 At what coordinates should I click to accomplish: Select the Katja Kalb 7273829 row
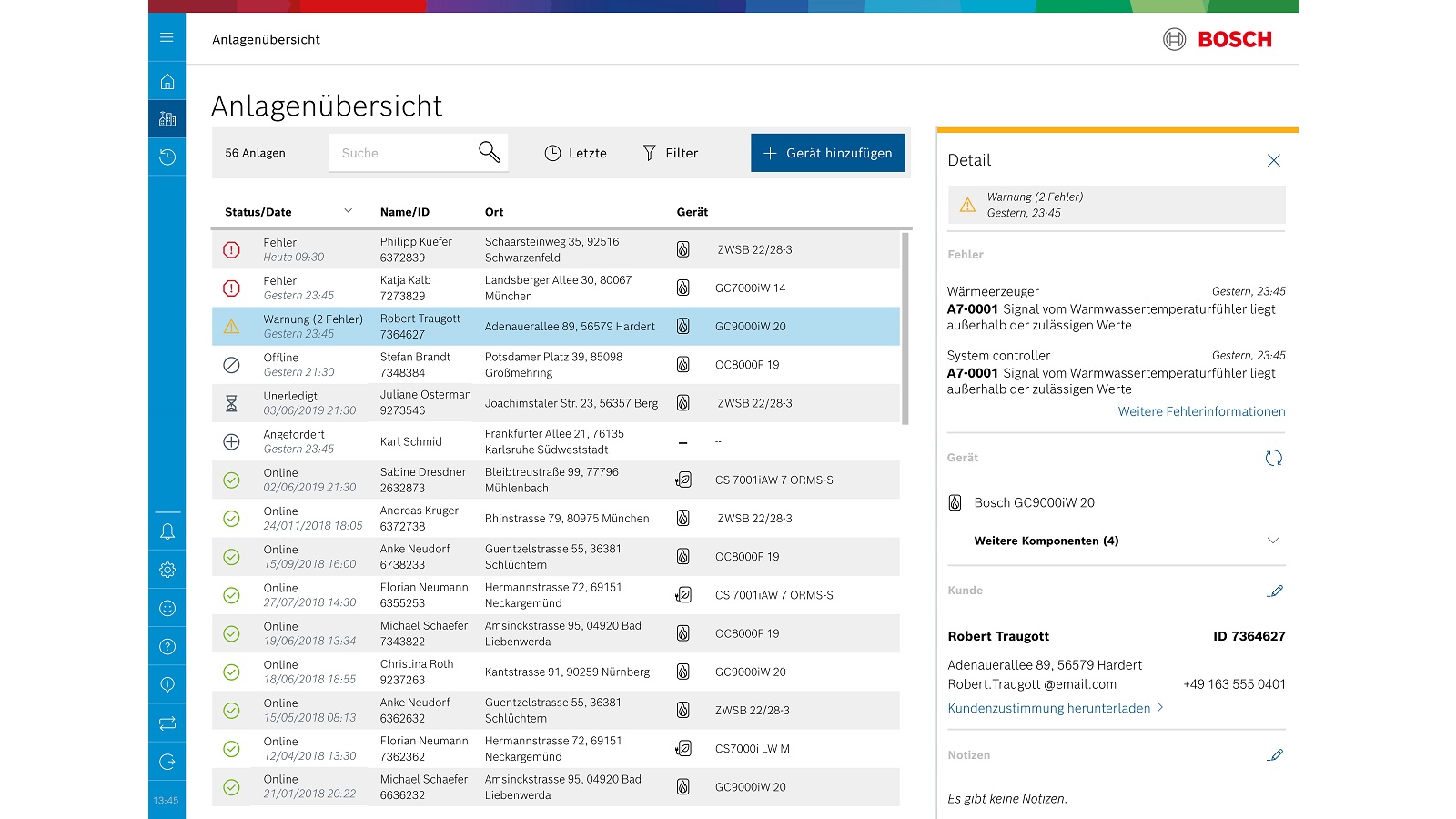point(556,288)
